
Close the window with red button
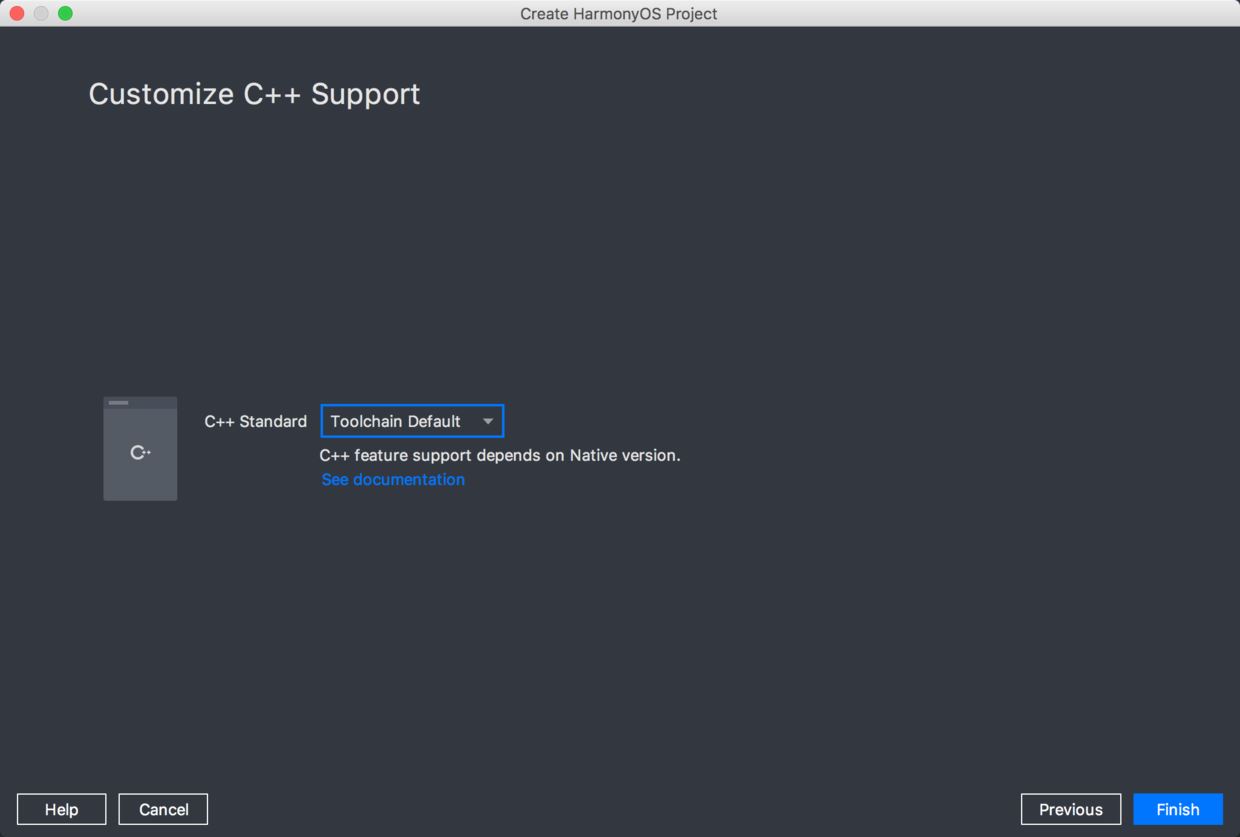tap(17, 13)
